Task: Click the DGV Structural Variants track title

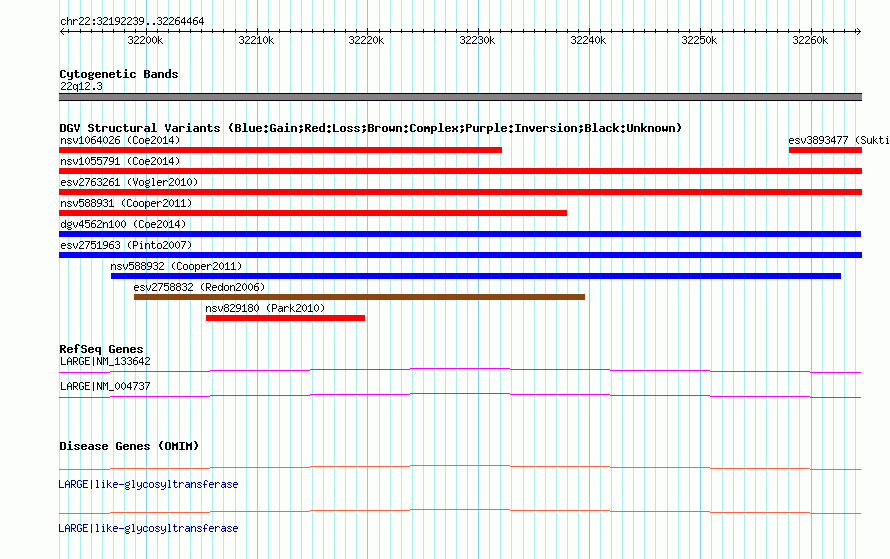Action: click(x=371, y=128)
